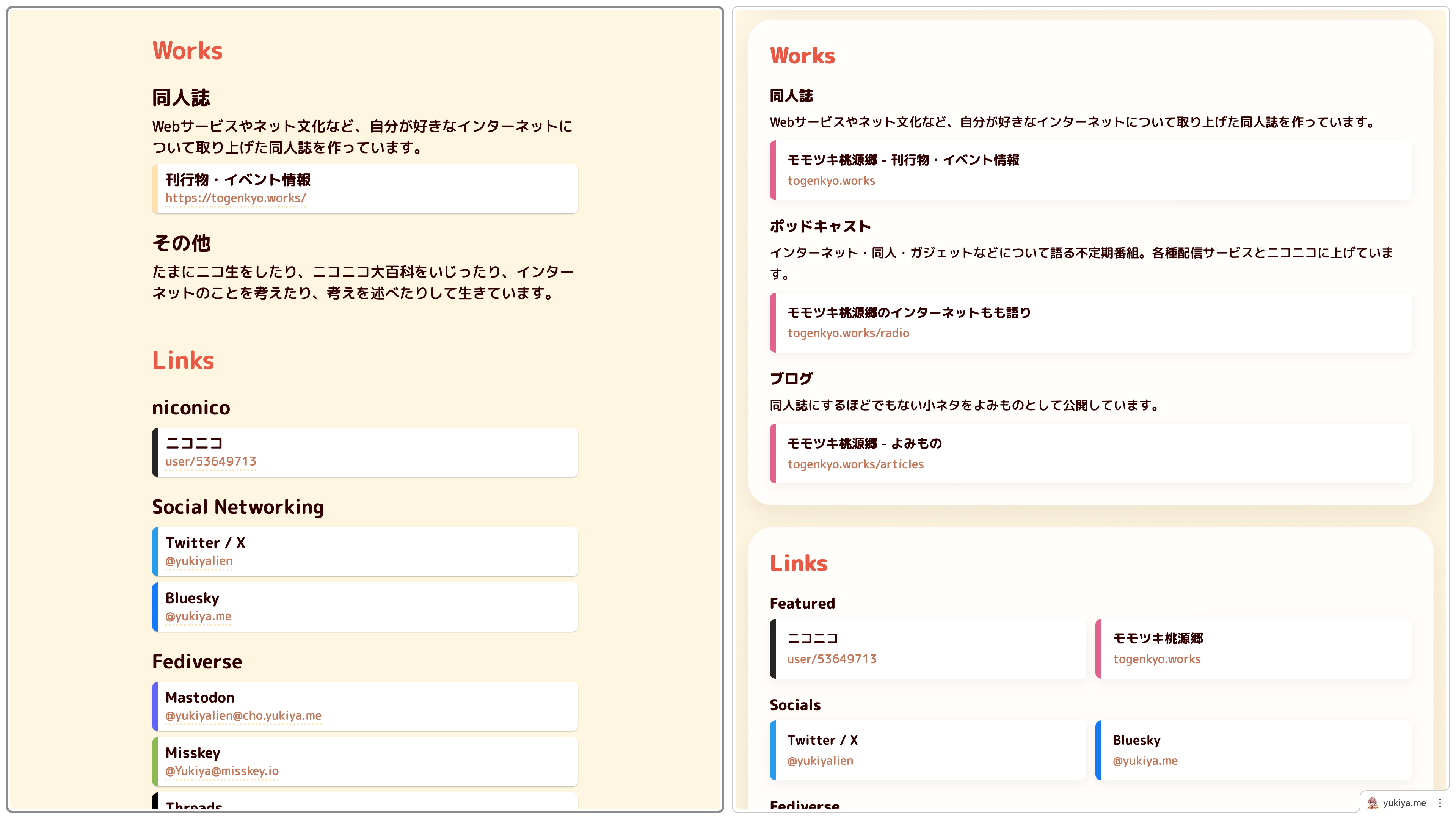The image size is (1456, 819).
Task: Open the three-dot menu beside yukiya.me
Action: 1440,803
